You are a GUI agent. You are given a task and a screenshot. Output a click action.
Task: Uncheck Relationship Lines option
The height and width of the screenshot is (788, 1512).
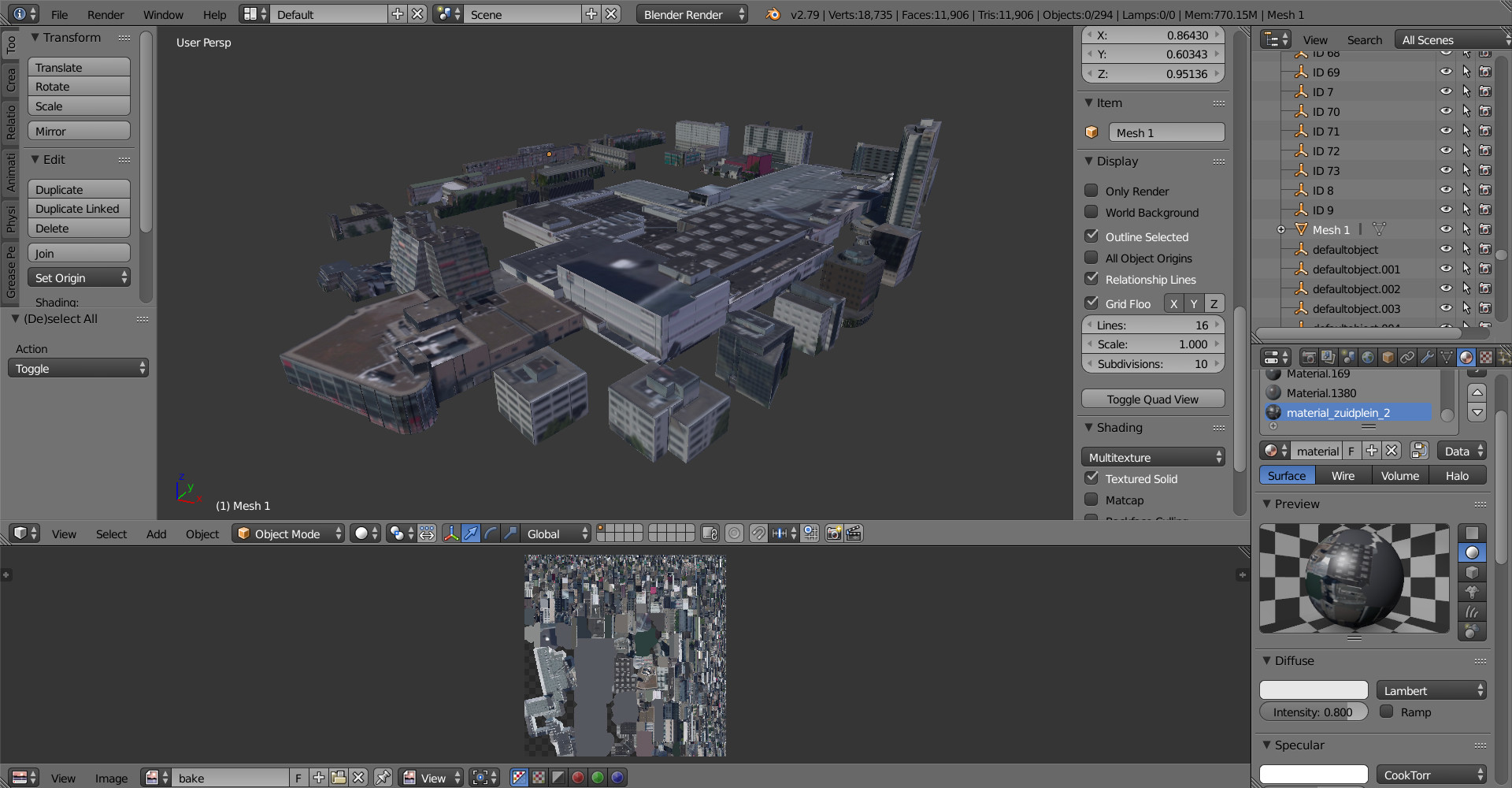[1091, 279]
